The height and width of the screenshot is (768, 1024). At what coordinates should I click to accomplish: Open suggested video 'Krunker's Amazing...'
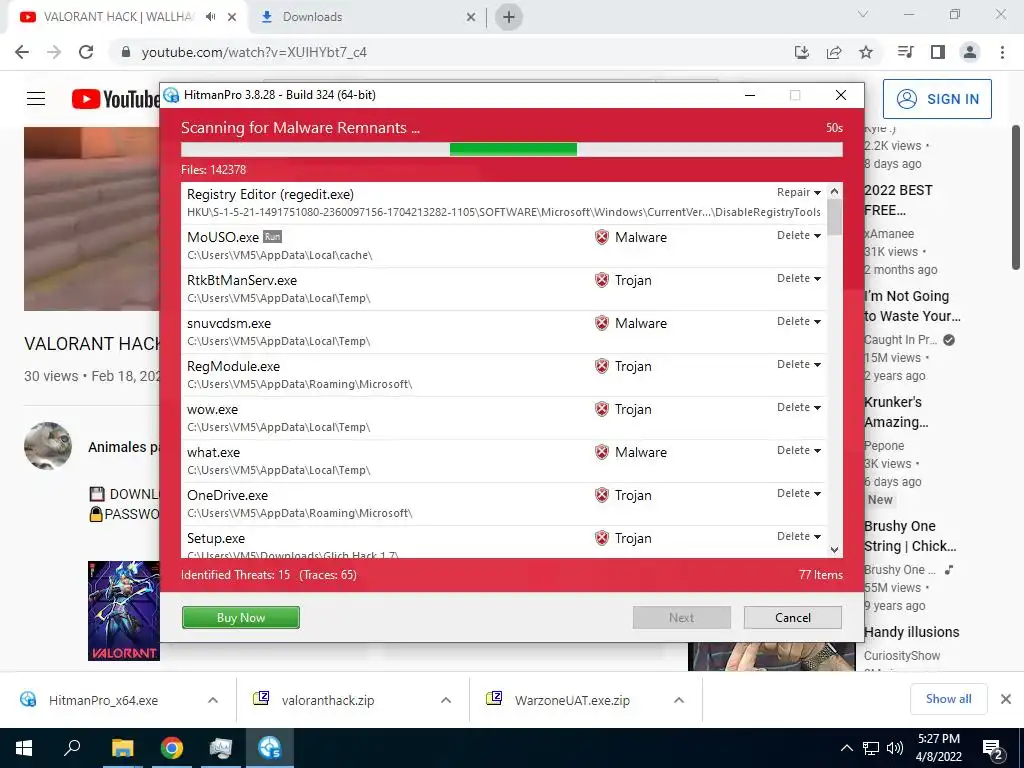(896, 412)
